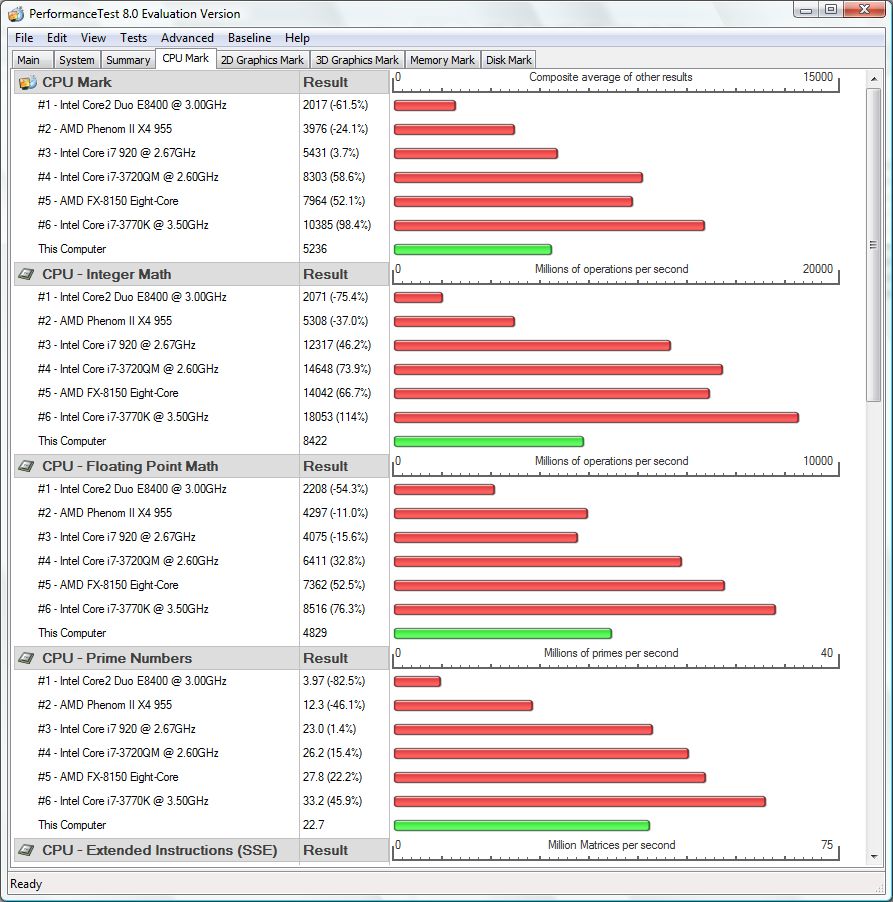893x902 pixels.
Task: Select Intel Core i7-3770K row in Prime Numbers
Action: pyautogui.click(x=123, y=801)
